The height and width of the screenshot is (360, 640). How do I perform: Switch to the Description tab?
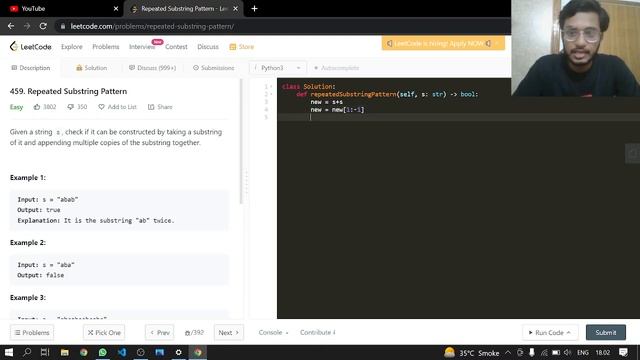tap(31, 68)
